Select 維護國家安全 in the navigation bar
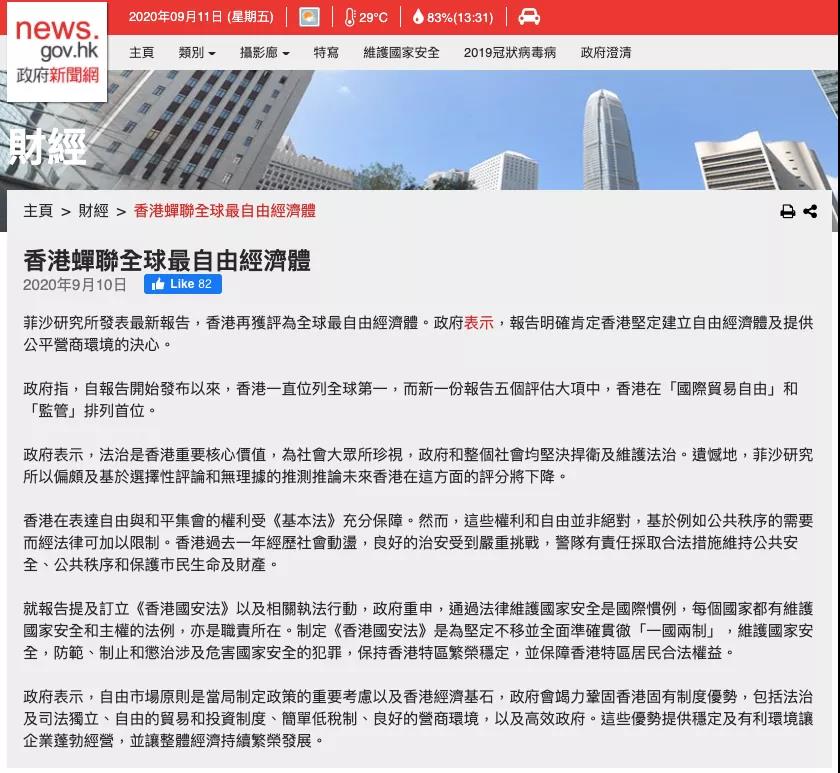Screen dimensions: 840x773 pyautogui.click(x=401, y=53)
